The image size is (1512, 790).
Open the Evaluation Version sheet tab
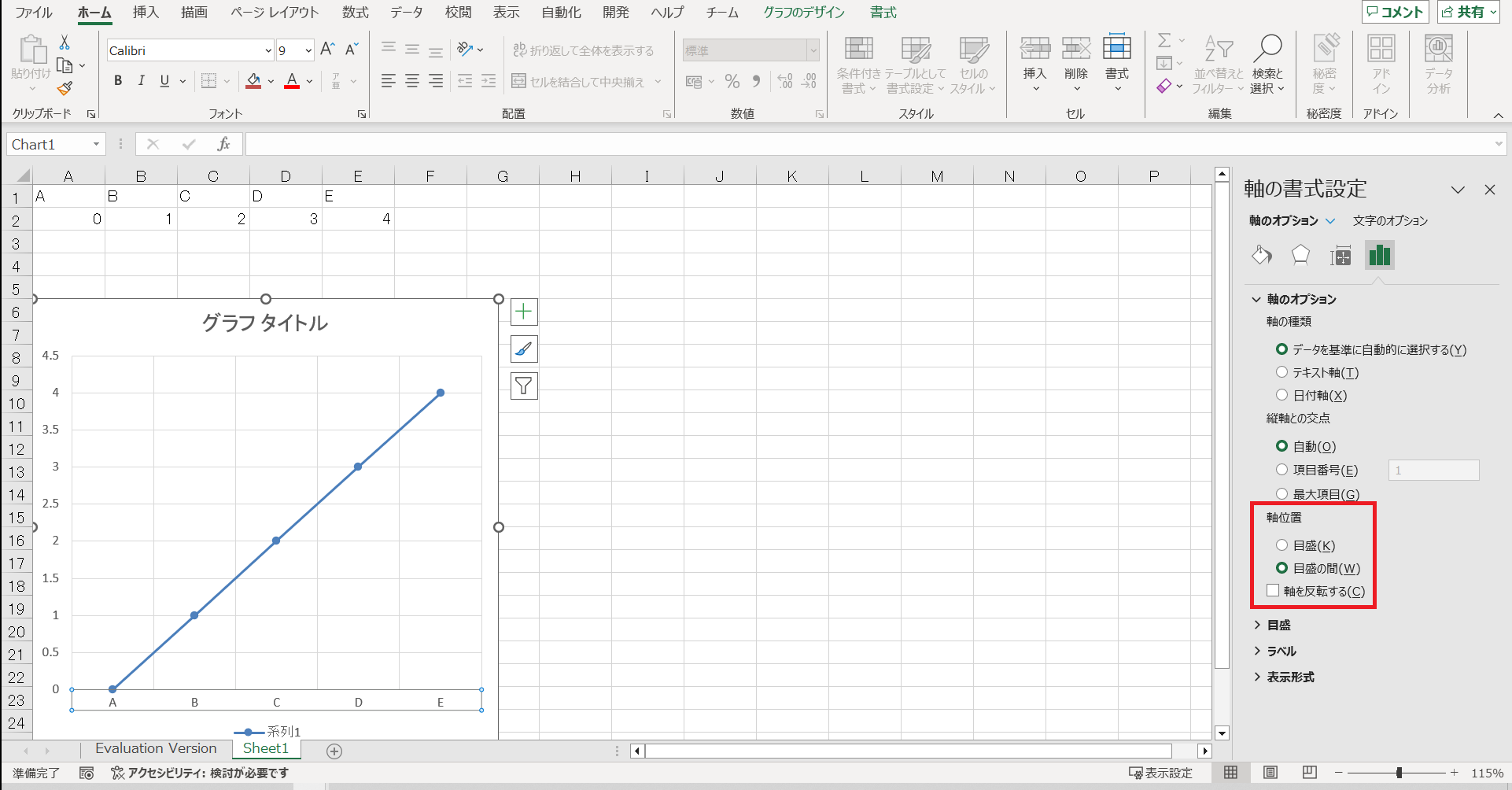coord(156,748)
